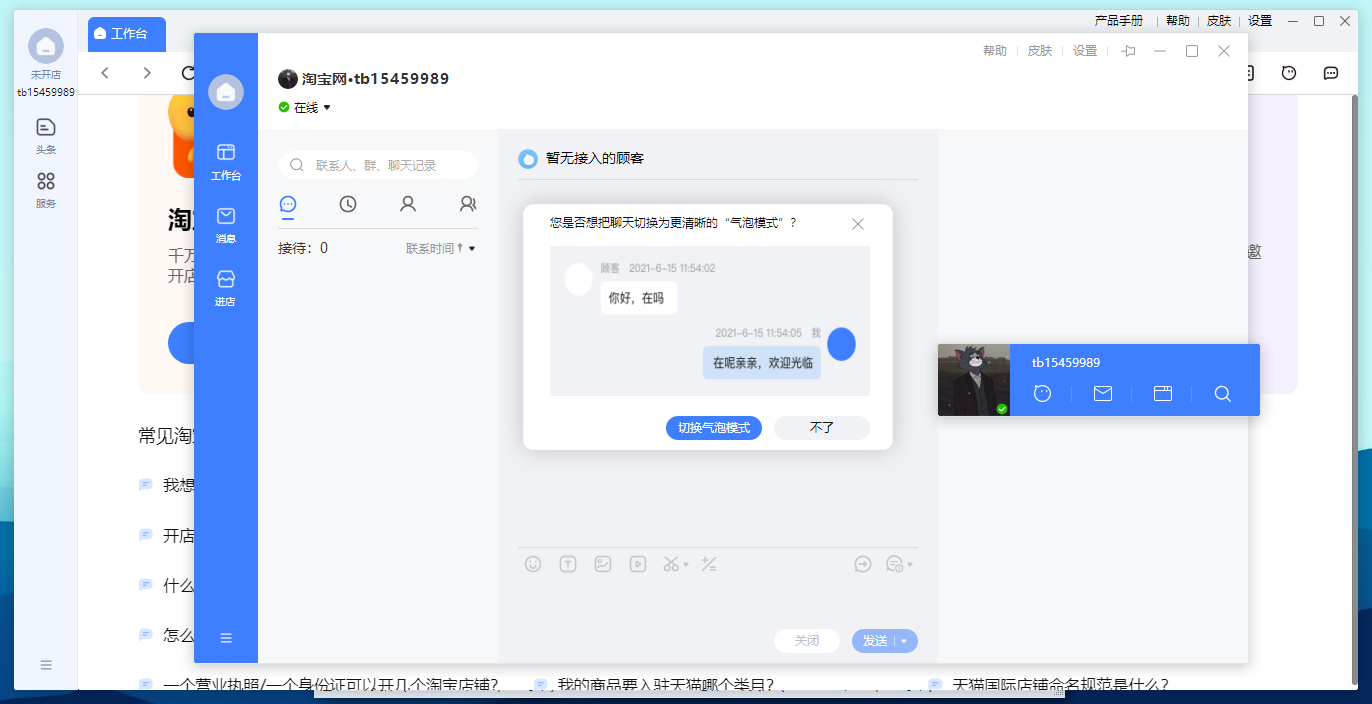Switch to the recent contacts clock tab

click(x=348, y=204)
